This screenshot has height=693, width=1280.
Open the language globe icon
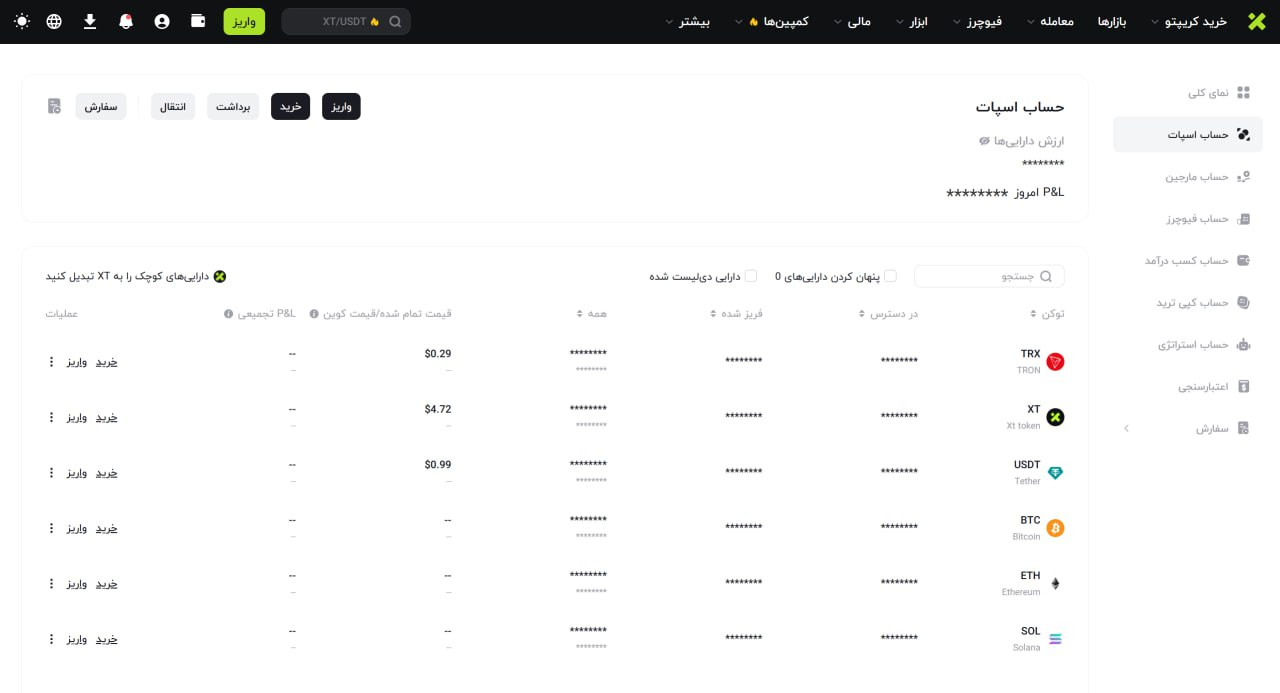point(54,21)
